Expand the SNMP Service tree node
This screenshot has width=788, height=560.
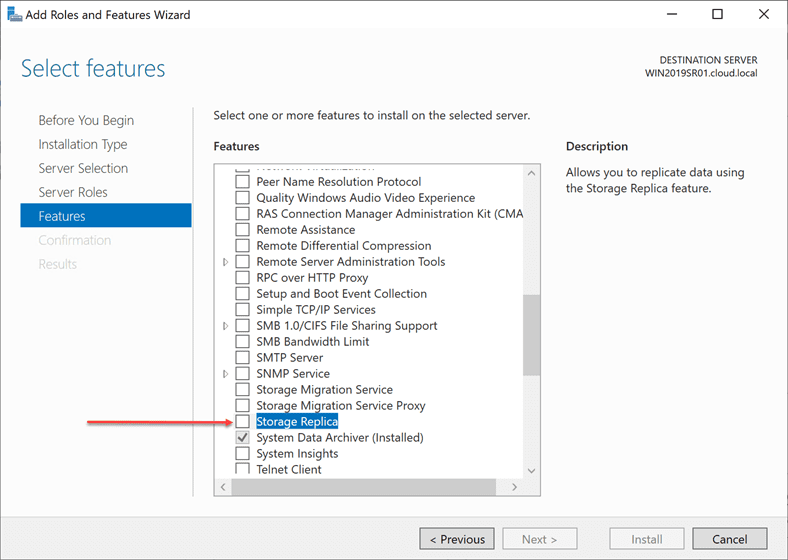(x=227, y=374)
